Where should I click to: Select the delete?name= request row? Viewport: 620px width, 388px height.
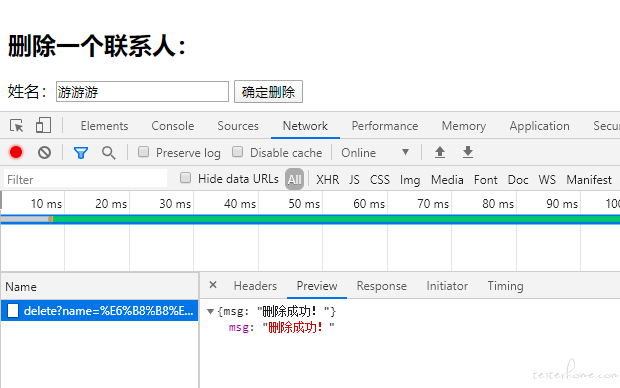pos(100,311)
